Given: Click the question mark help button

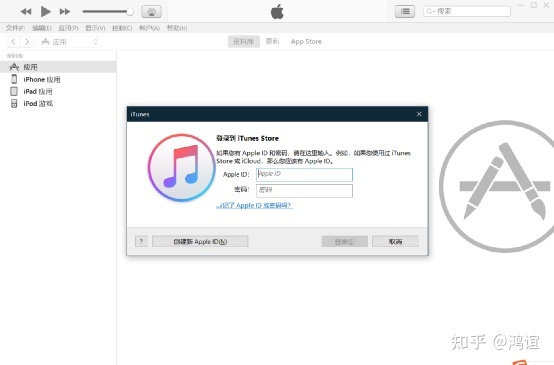Looking at the screenshot, I should 141,241.
